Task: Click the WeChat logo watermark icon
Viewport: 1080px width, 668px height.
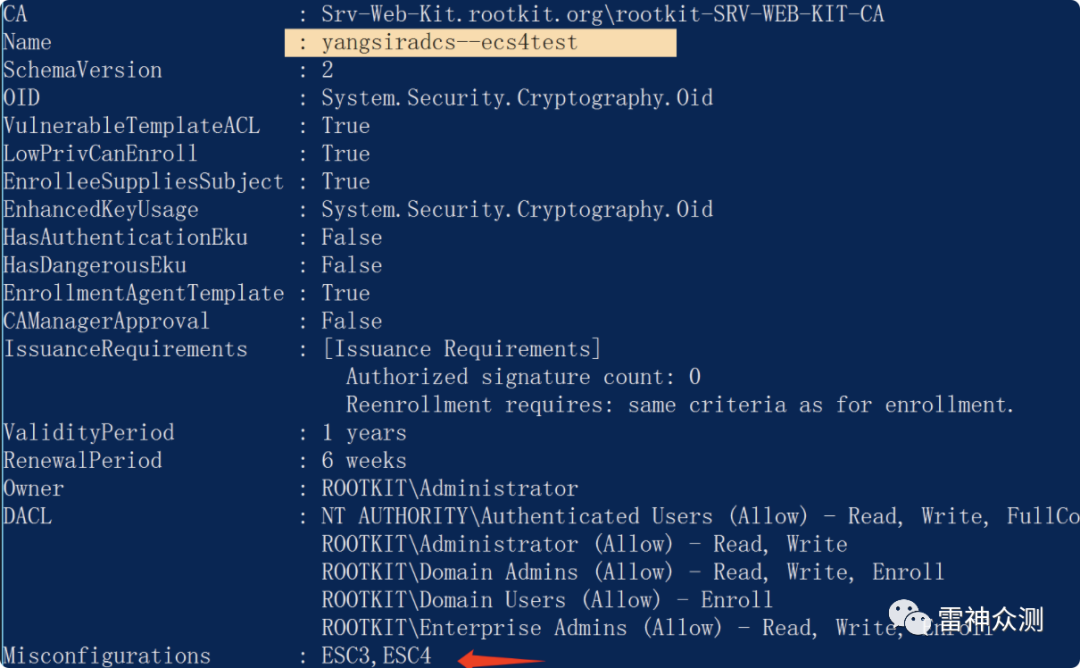Action: click(909, 617)
